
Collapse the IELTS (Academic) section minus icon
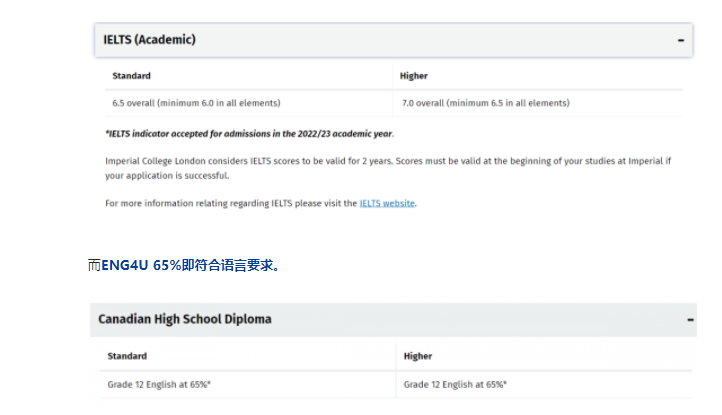681,40
